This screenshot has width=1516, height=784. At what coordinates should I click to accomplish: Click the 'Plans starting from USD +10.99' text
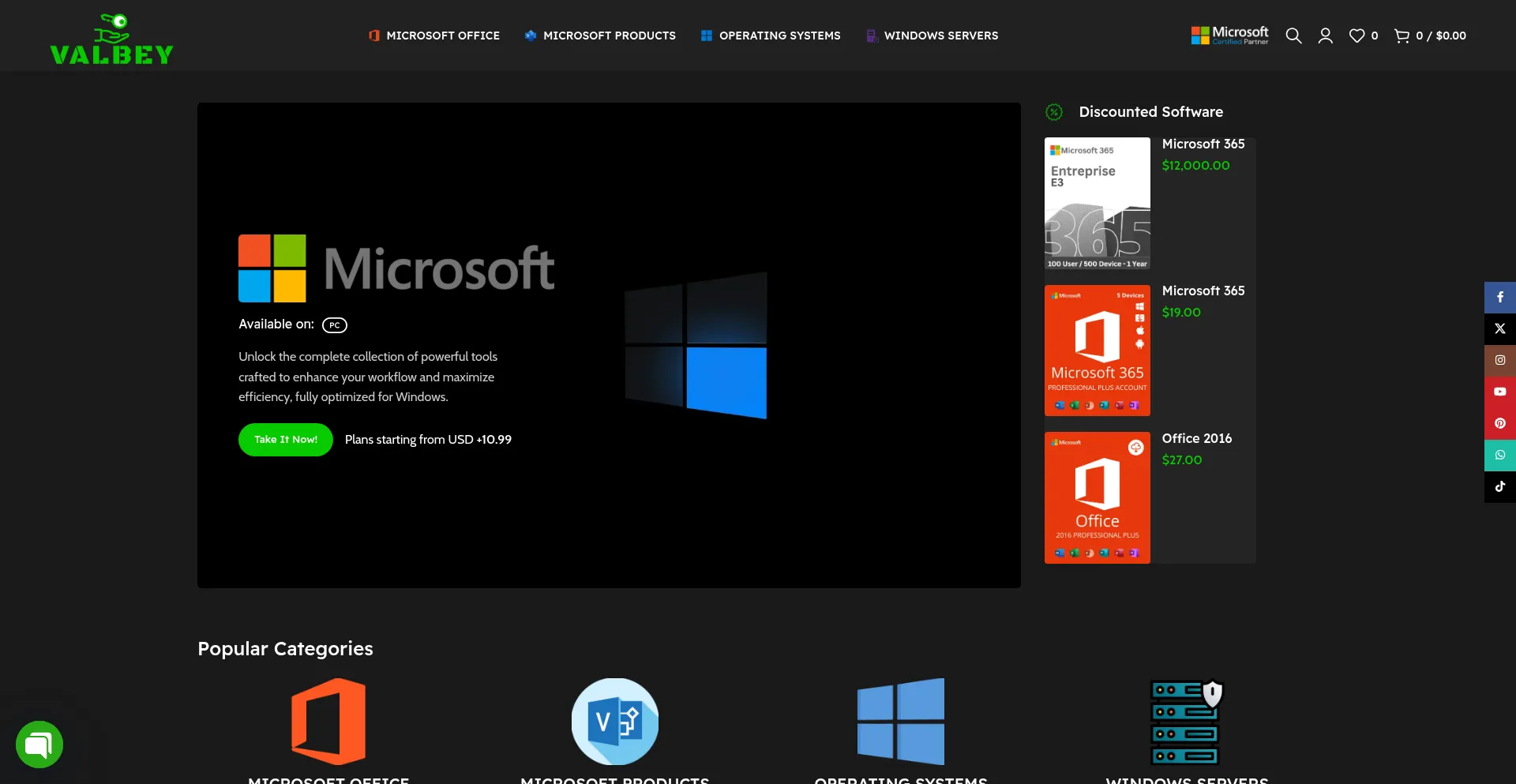click(x=428, y=440)
